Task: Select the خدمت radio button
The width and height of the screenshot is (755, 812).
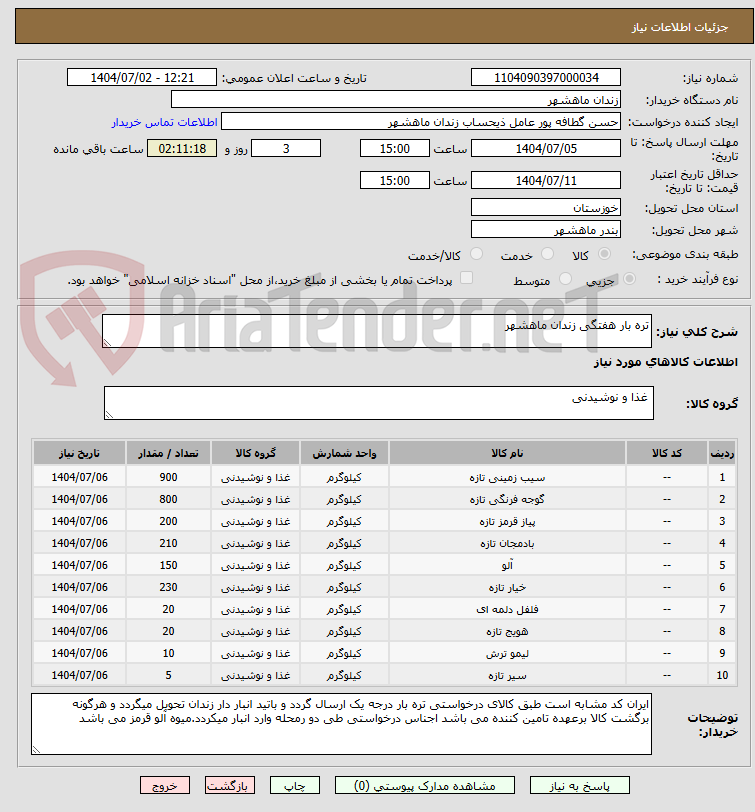Action: [547, 254]
